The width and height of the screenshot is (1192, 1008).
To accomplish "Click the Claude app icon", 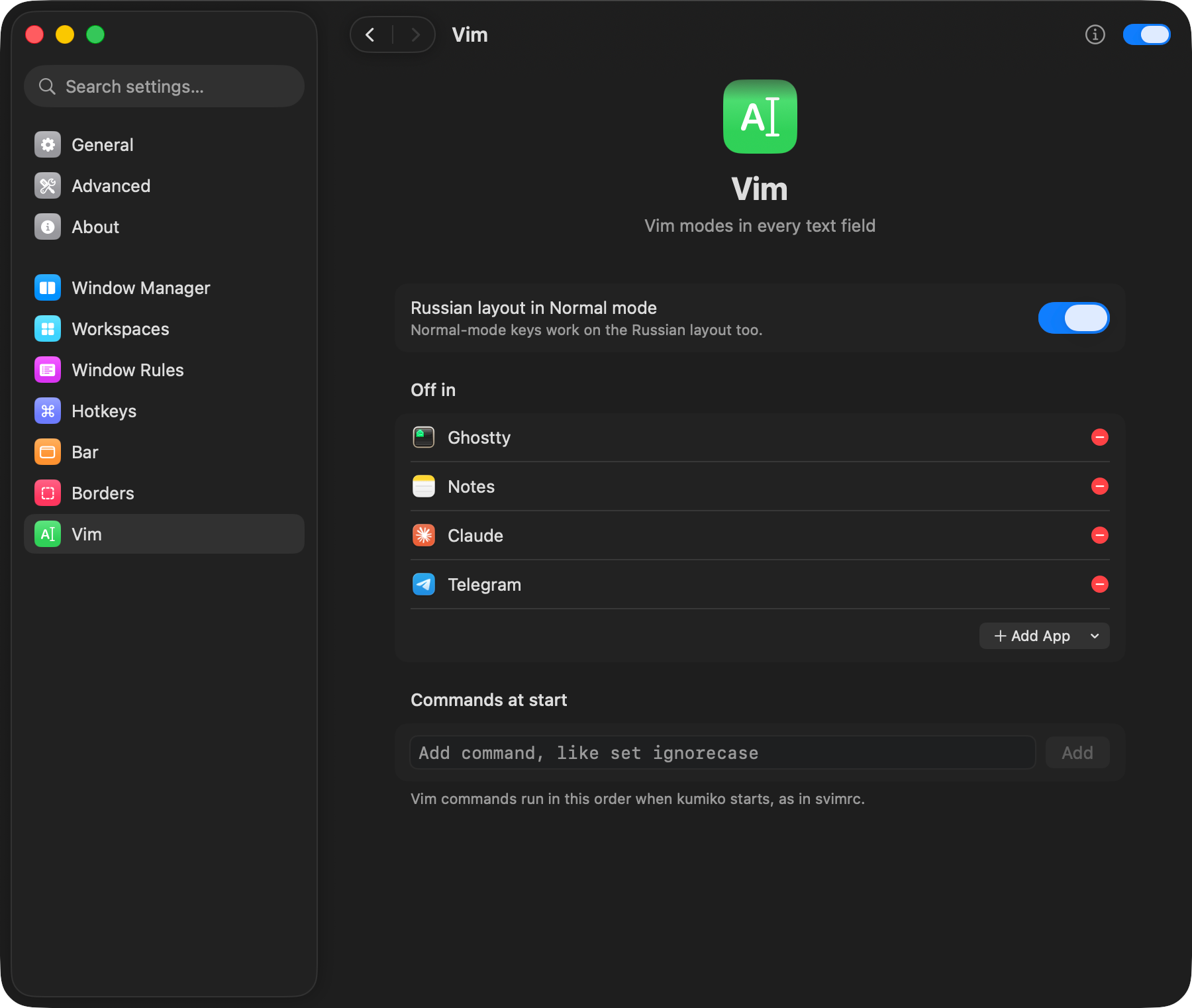I will (x=424, y=536).
